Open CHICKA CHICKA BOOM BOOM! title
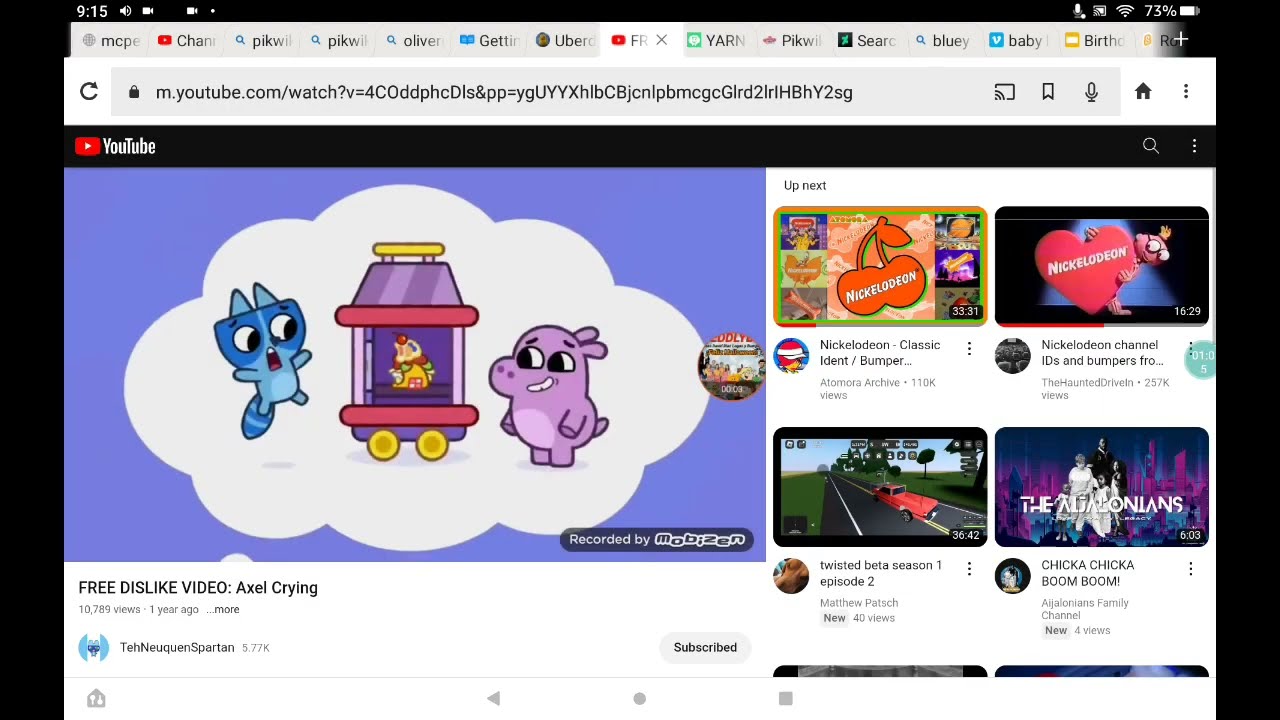This screenshot has height=720, width=1280. pyautogui.click(x=1088, y=573)
